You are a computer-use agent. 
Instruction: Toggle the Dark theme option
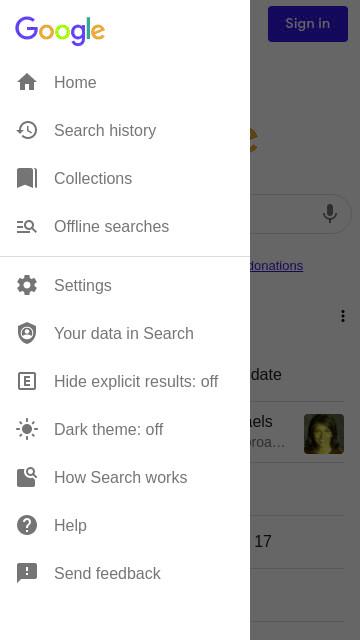pyautogui.click(x=125, y=429)
